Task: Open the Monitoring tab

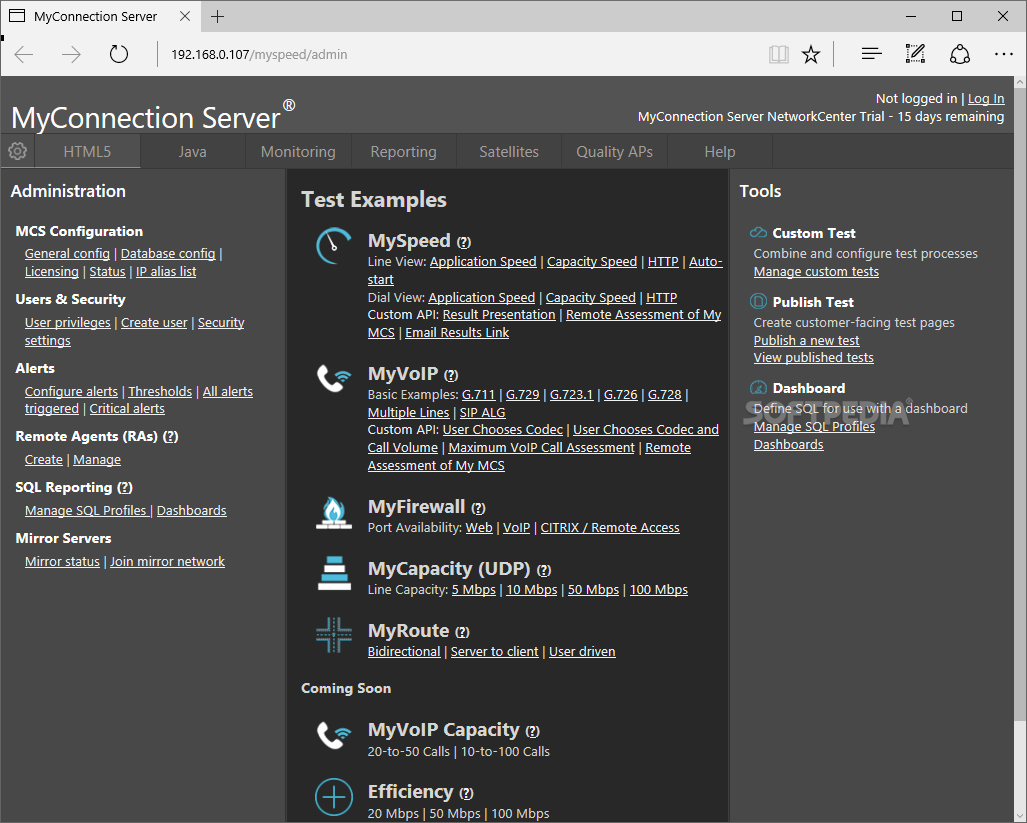Action: [298, 151]
